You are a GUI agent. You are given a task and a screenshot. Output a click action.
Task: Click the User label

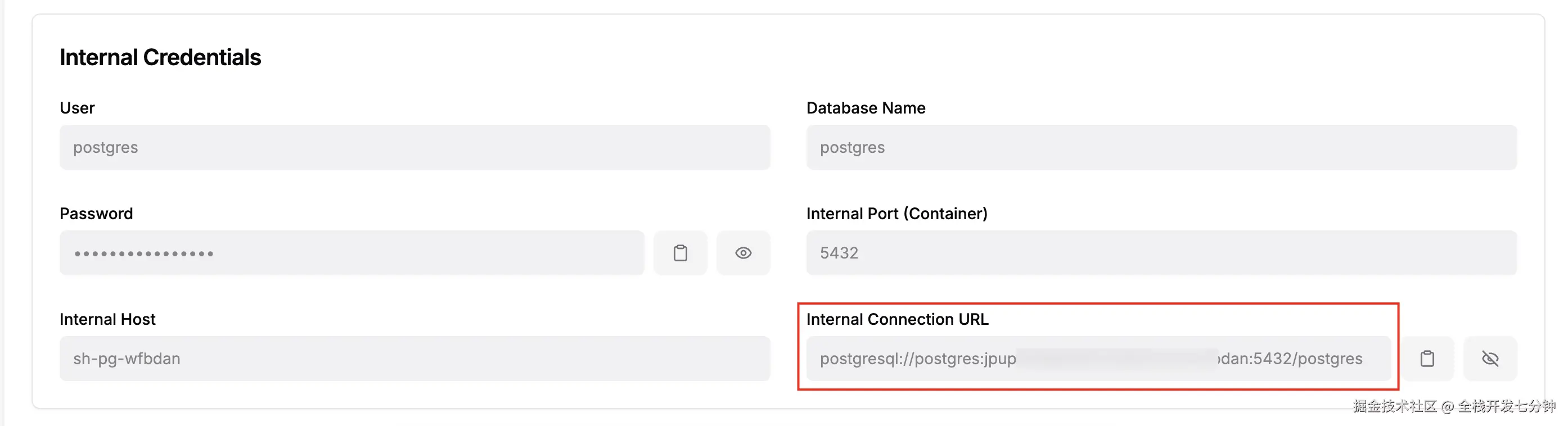pyautogui.click(x=77, y=108)
